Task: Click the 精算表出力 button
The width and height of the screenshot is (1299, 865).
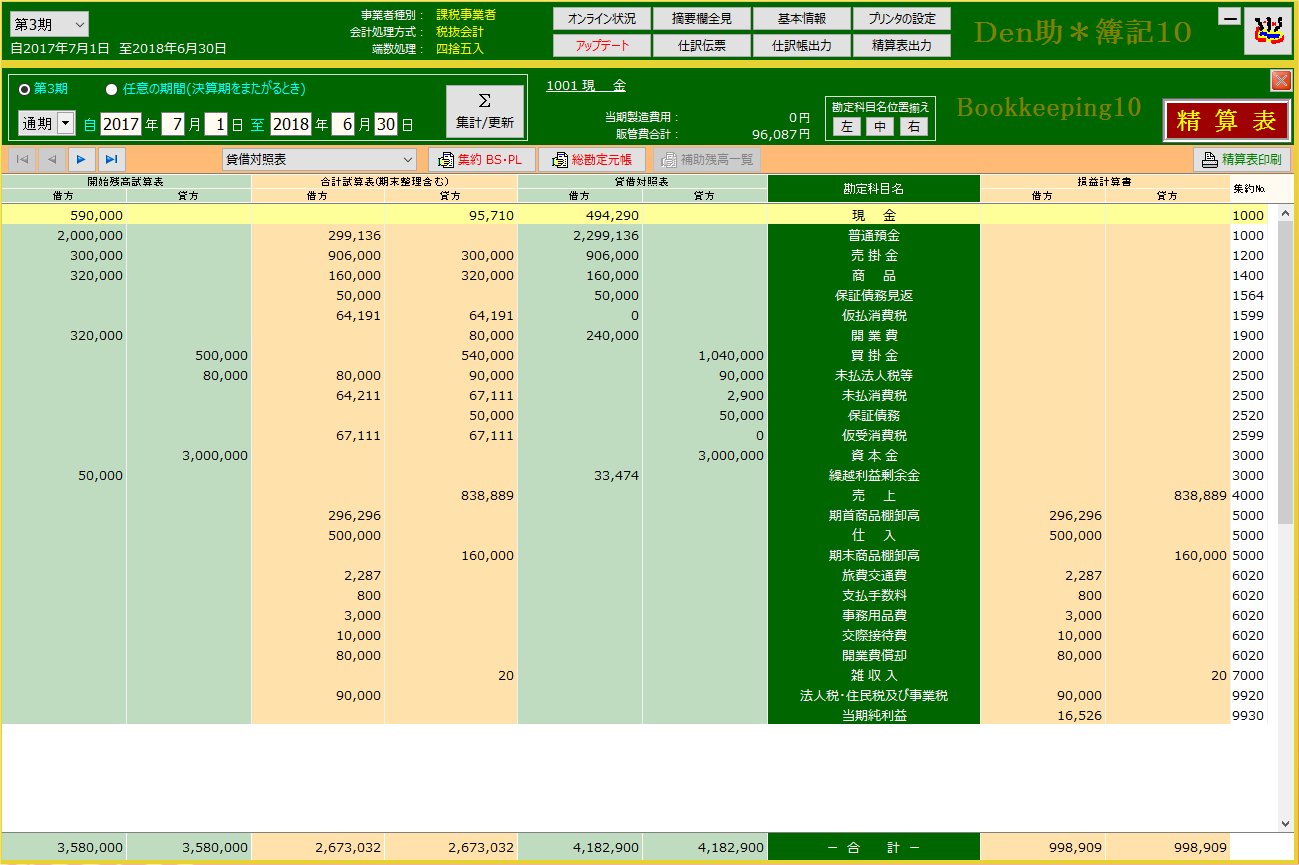Action: (901, 45)
